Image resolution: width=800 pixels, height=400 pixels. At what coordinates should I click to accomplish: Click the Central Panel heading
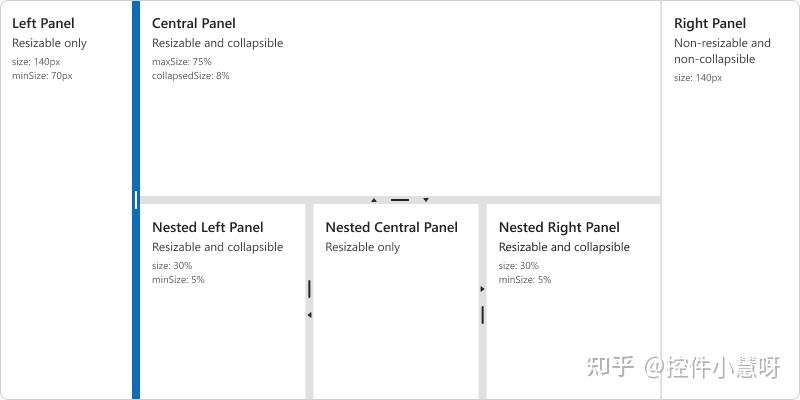point(194,23)
